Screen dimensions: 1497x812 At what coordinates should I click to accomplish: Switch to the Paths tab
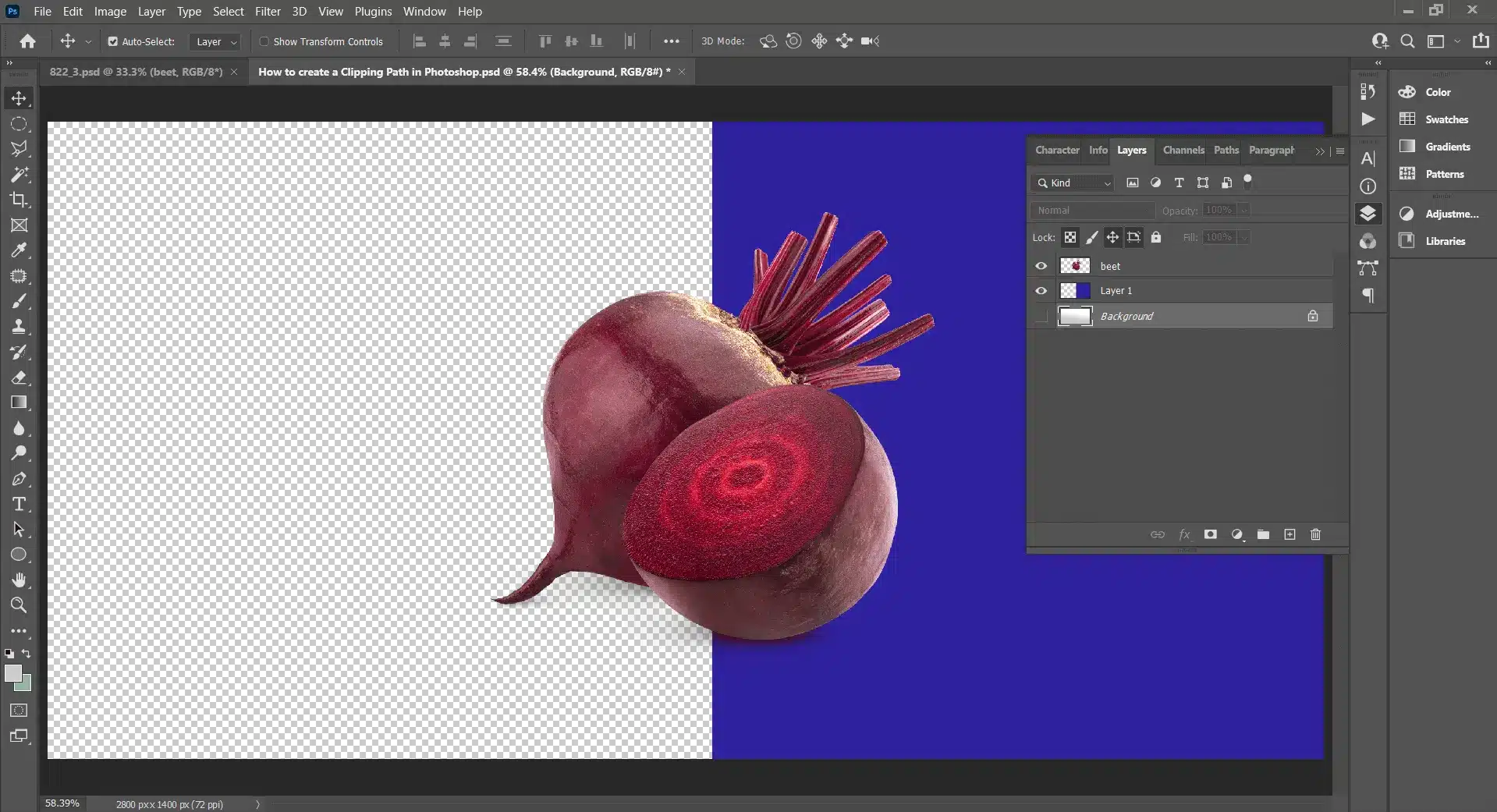(x=1226, y=150)
